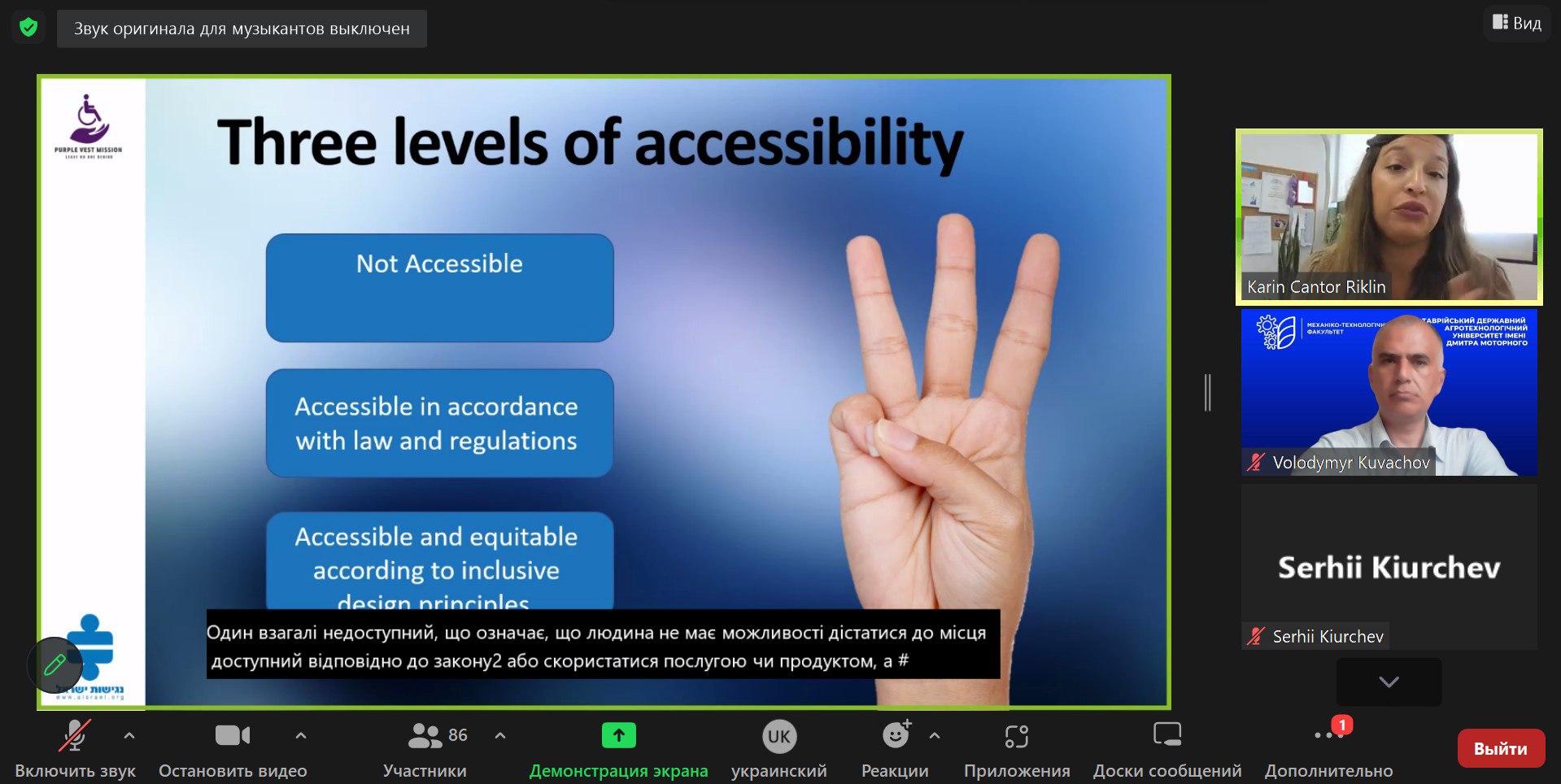This screenshot has width=1561, height=784.
Task: Open the Вид view layout button
Action: 1517,23
